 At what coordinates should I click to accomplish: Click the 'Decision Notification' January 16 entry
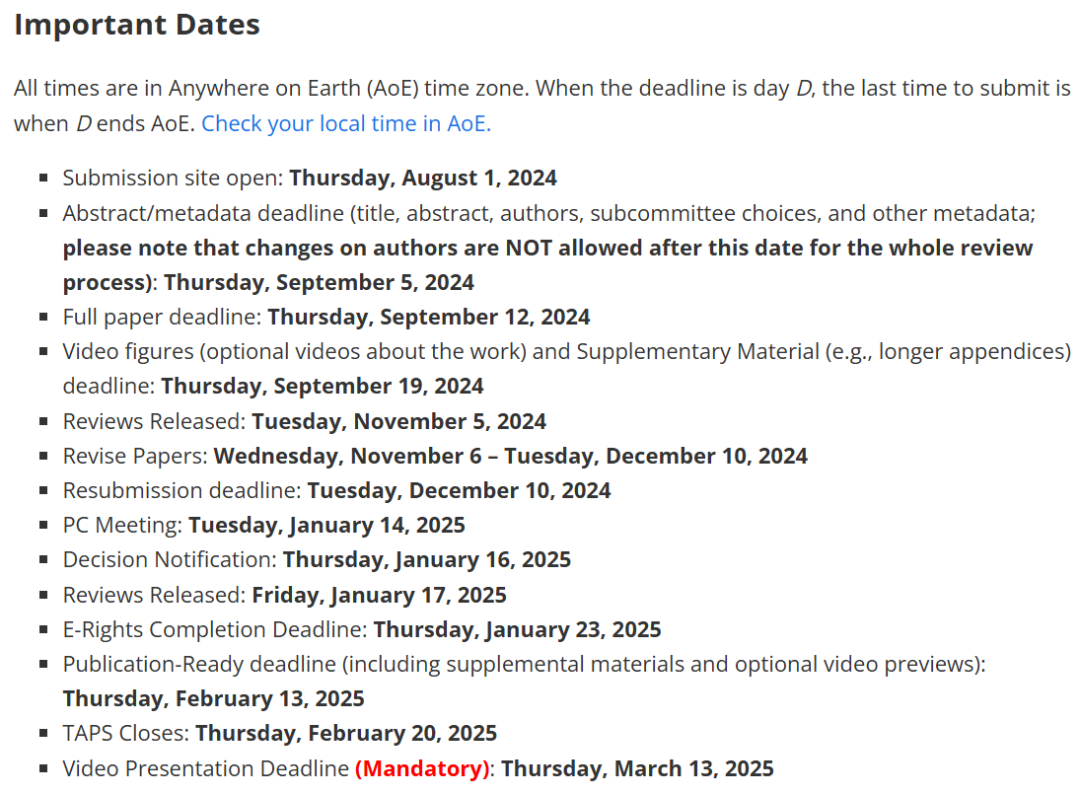(x=316, y=559)
